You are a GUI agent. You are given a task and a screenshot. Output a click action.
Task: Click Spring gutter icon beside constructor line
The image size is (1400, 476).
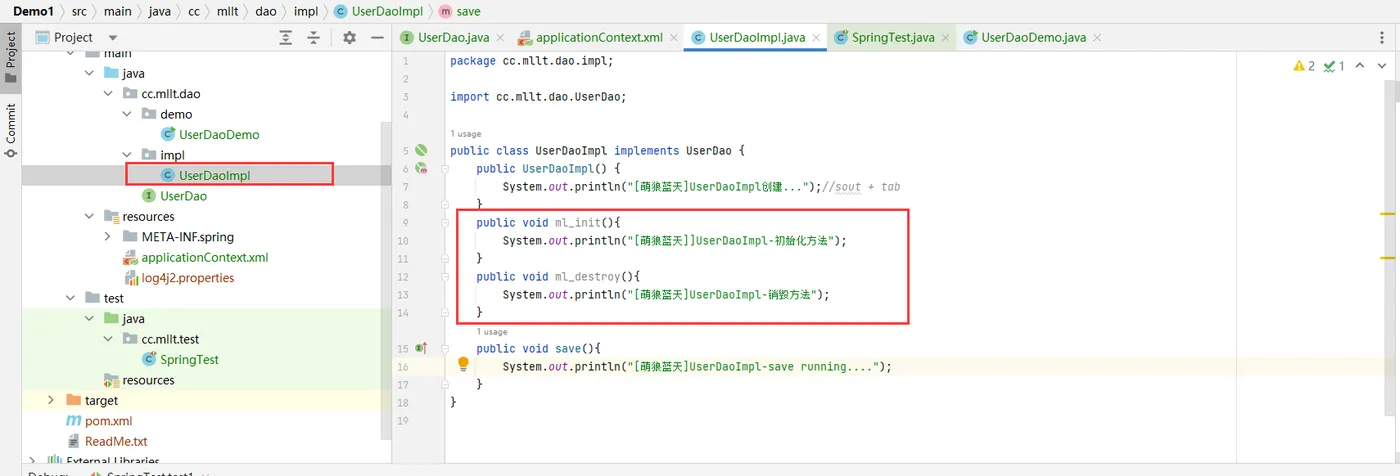coord(421,169)
